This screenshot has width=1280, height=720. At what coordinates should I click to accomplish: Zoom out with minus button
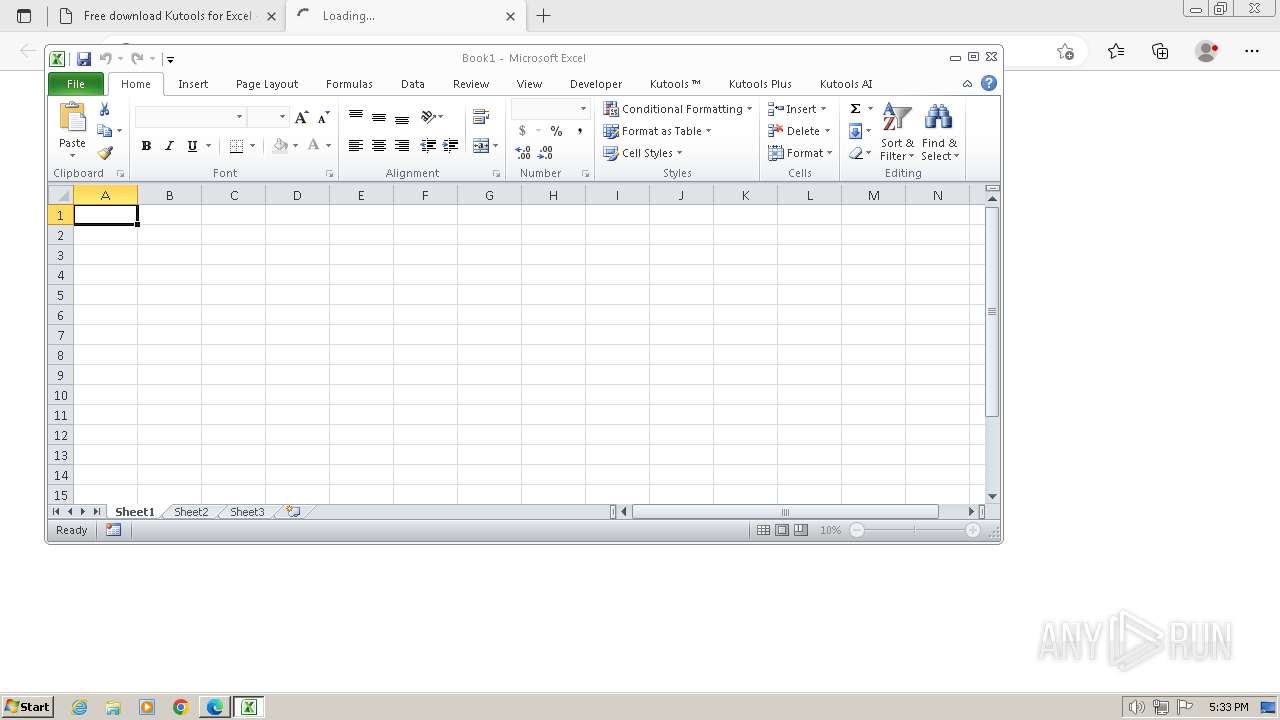pos(857,530)
